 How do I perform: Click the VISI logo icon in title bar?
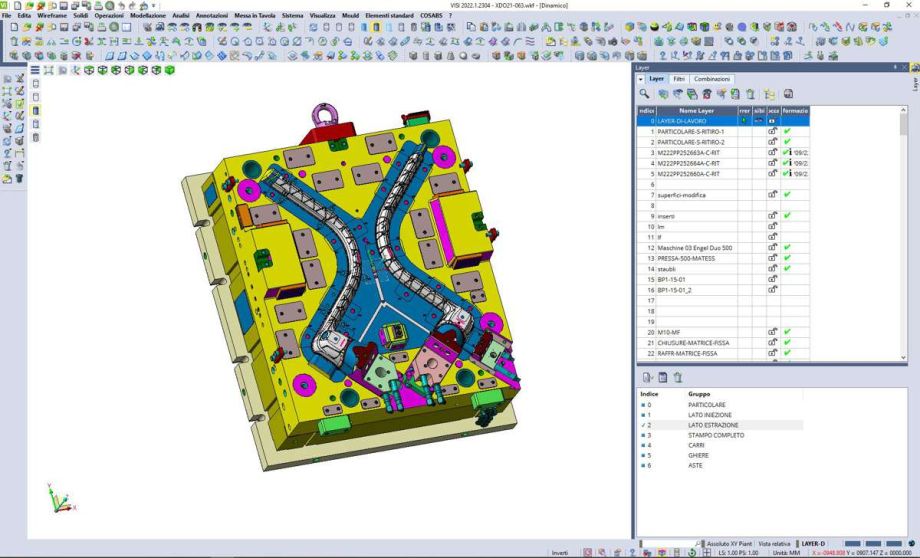click(x=4, y=5)
